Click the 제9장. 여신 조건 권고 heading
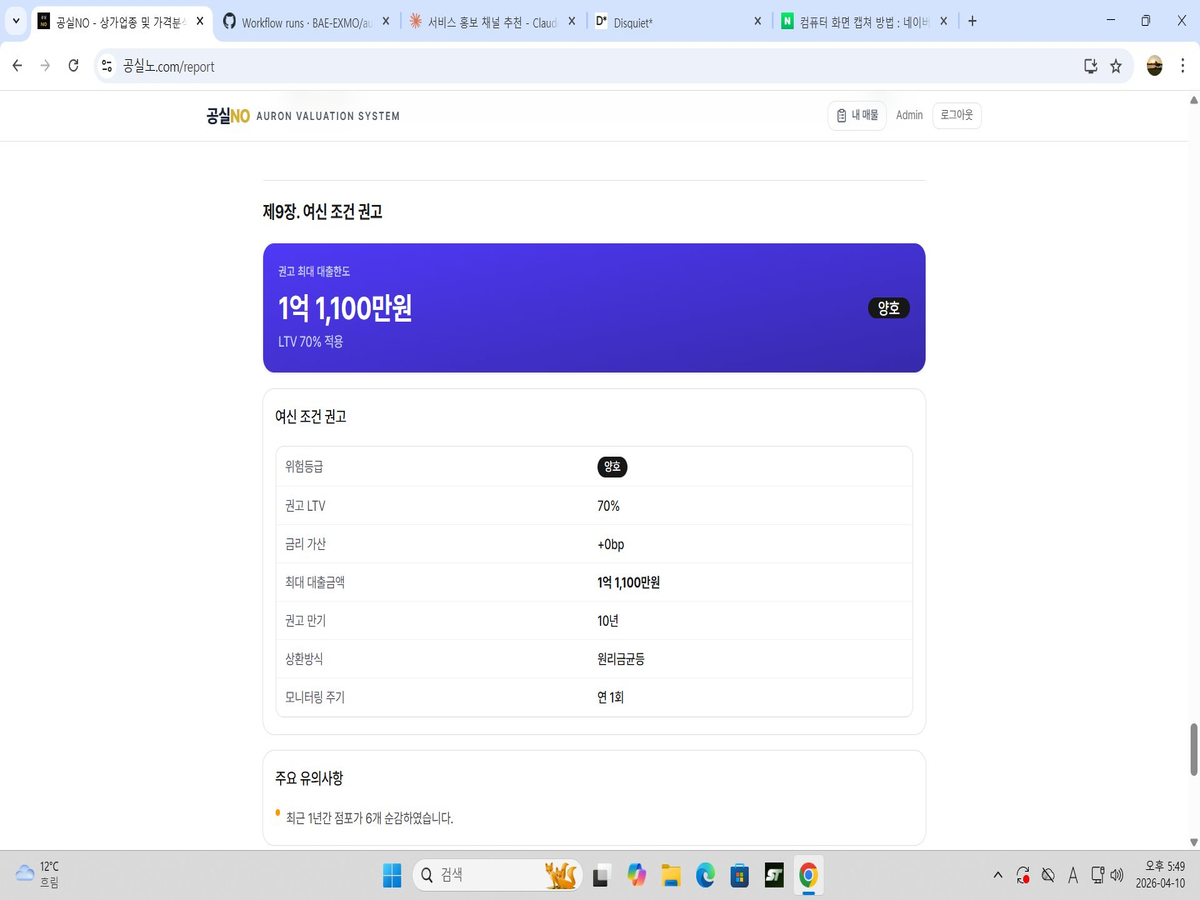The image size is (1200, 900). point(322,212)
